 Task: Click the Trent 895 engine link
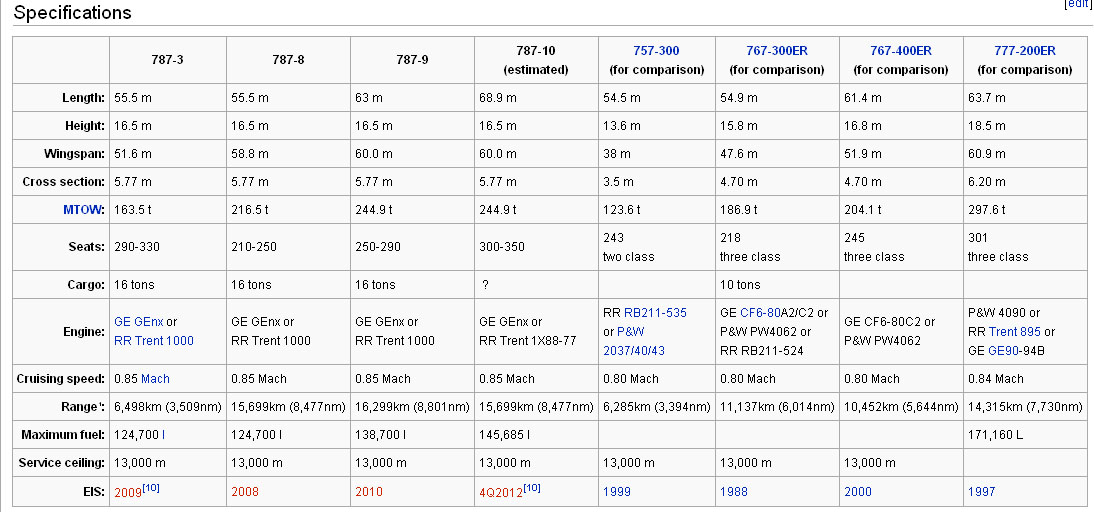(1015, 332)
